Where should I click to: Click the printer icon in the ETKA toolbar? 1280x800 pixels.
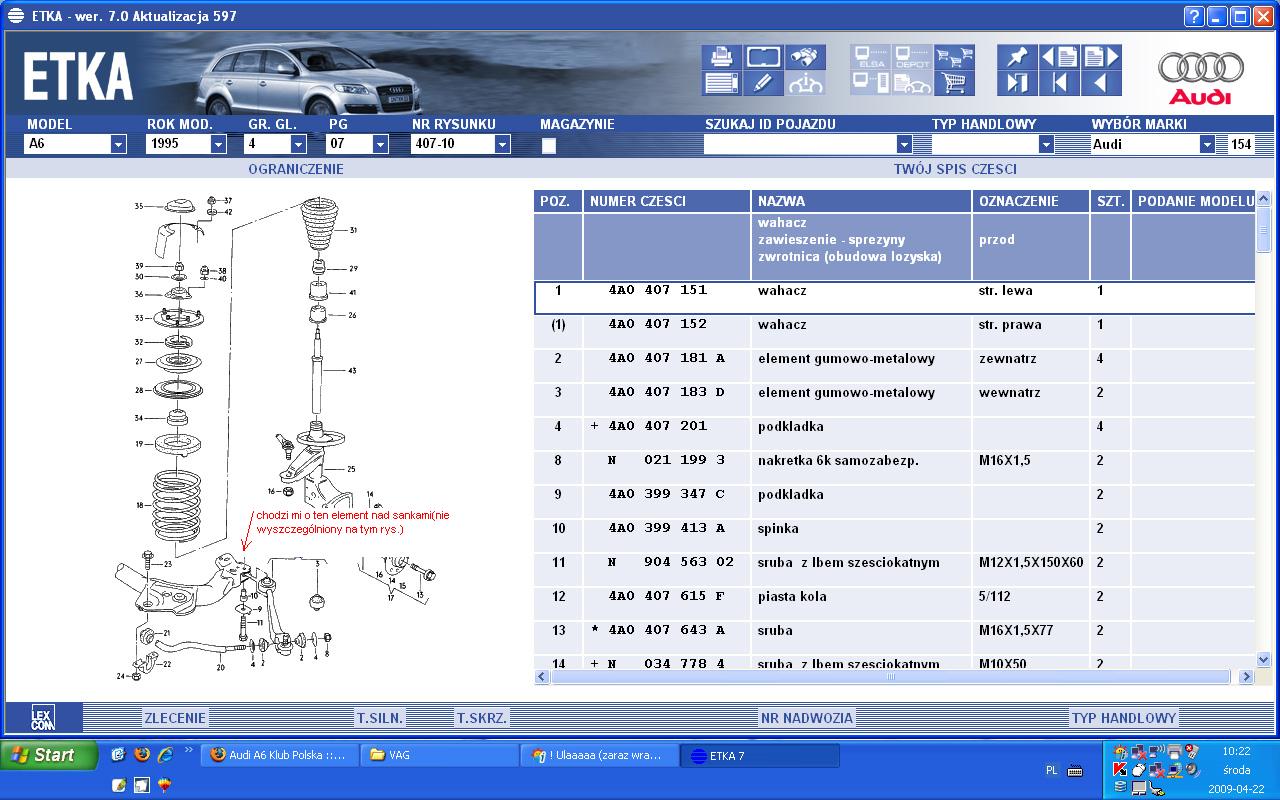(x=721, y=57)
